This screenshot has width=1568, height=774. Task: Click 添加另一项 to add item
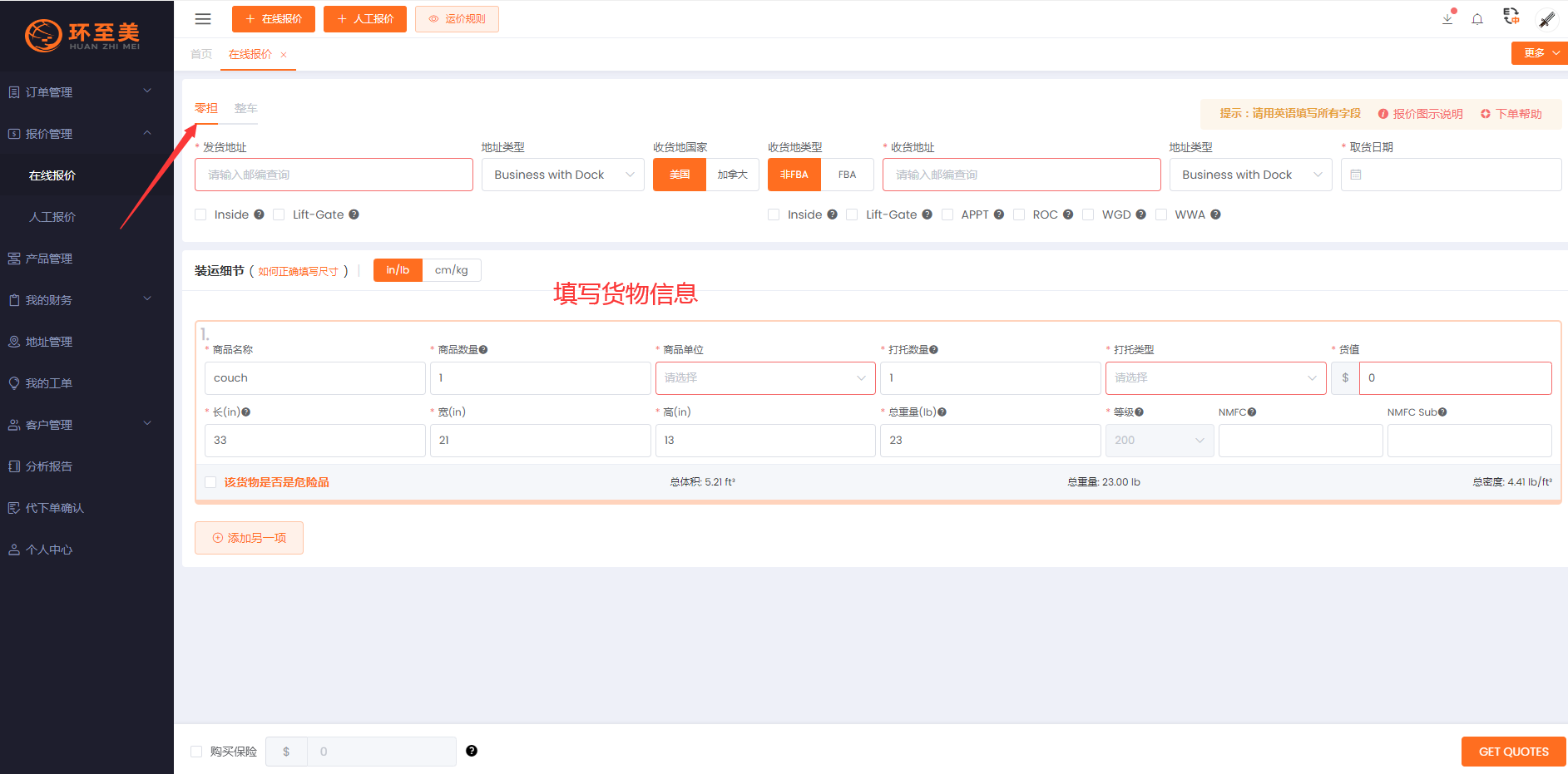pos(249,538)
